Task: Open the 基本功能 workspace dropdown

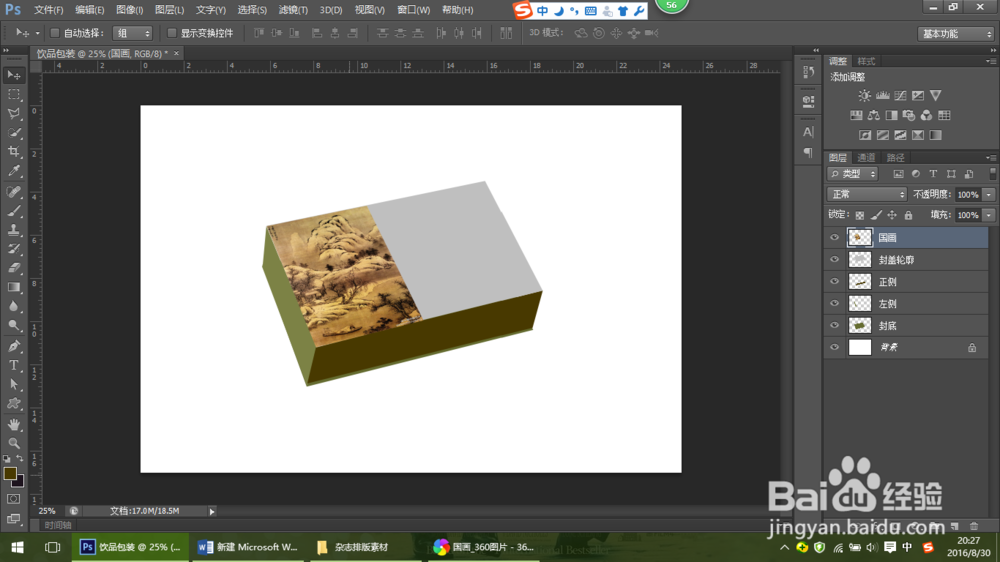Action: [x=955, y=34]
